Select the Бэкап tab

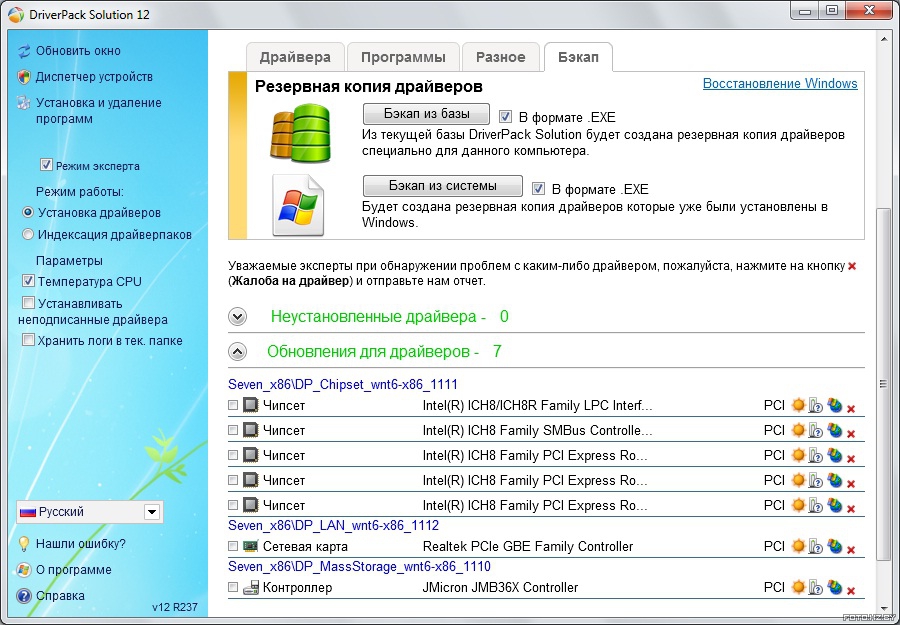578,57
